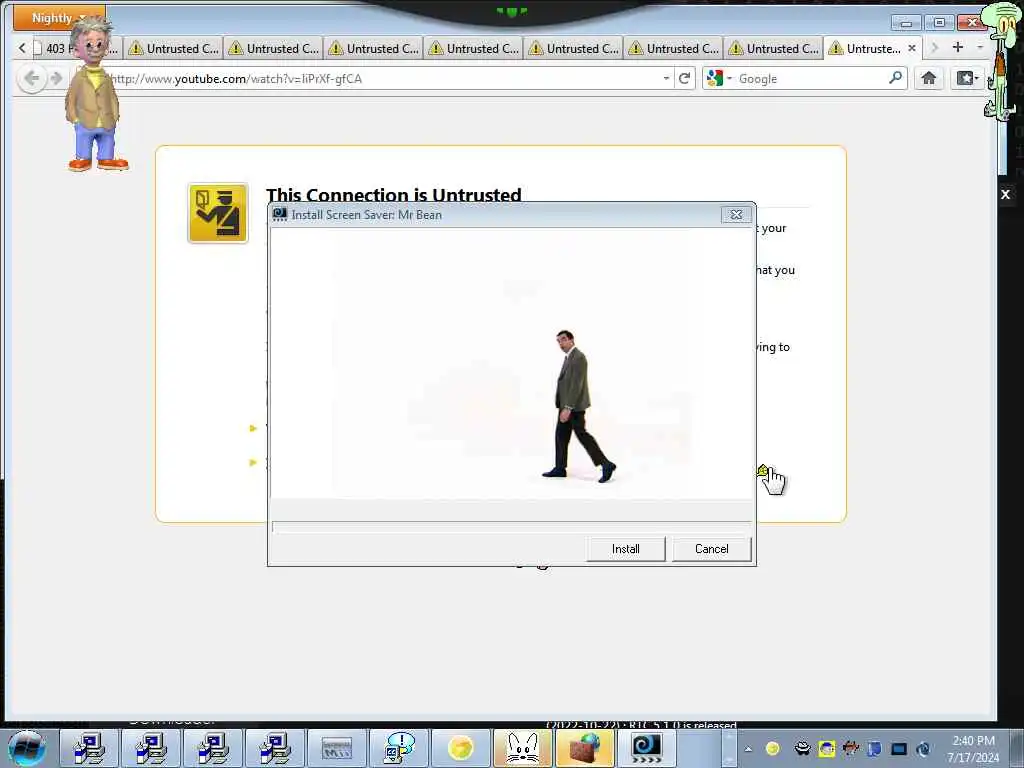Click the yellow-framed face tray icon
The height and width of the screenshot is (768, 1024).
pyautogui.click(x=827, y=748)
